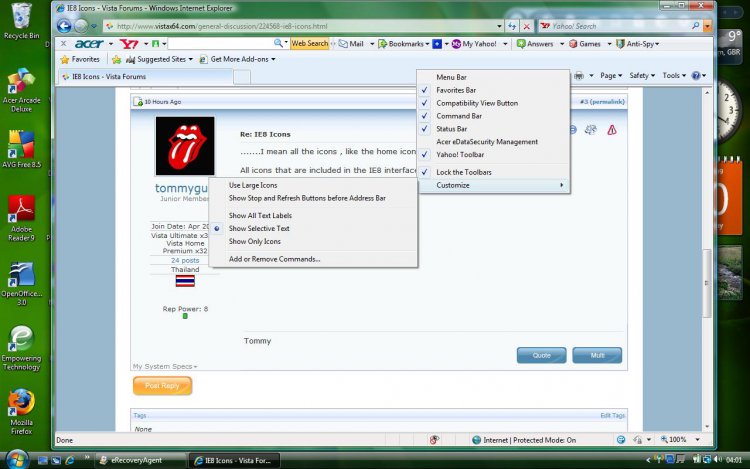Click the magnifier icon in Yahoo! Search box
750x469 pixels.
click(x=695, y=26)
